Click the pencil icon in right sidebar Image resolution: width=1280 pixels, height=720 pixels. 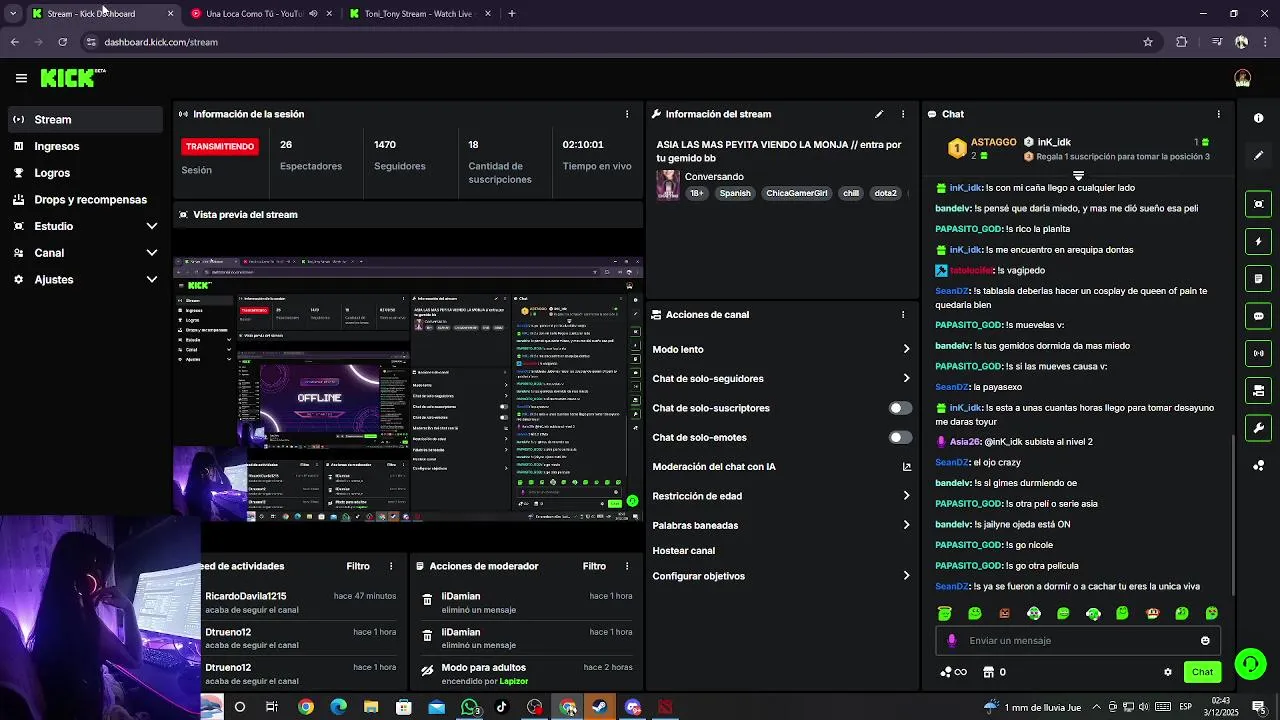pyautogui.click(x=1258, y=156)
